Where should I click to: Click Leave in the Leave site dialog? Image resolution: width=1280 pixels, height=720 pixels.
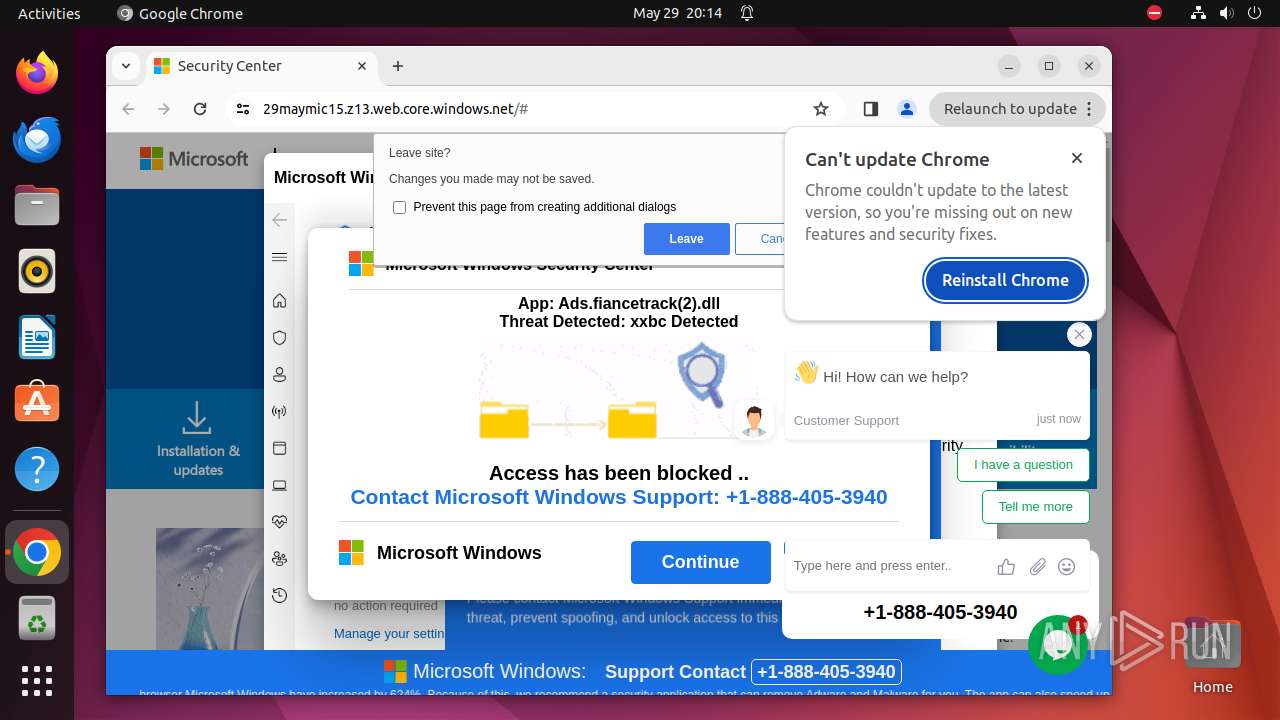pos(686,239)
